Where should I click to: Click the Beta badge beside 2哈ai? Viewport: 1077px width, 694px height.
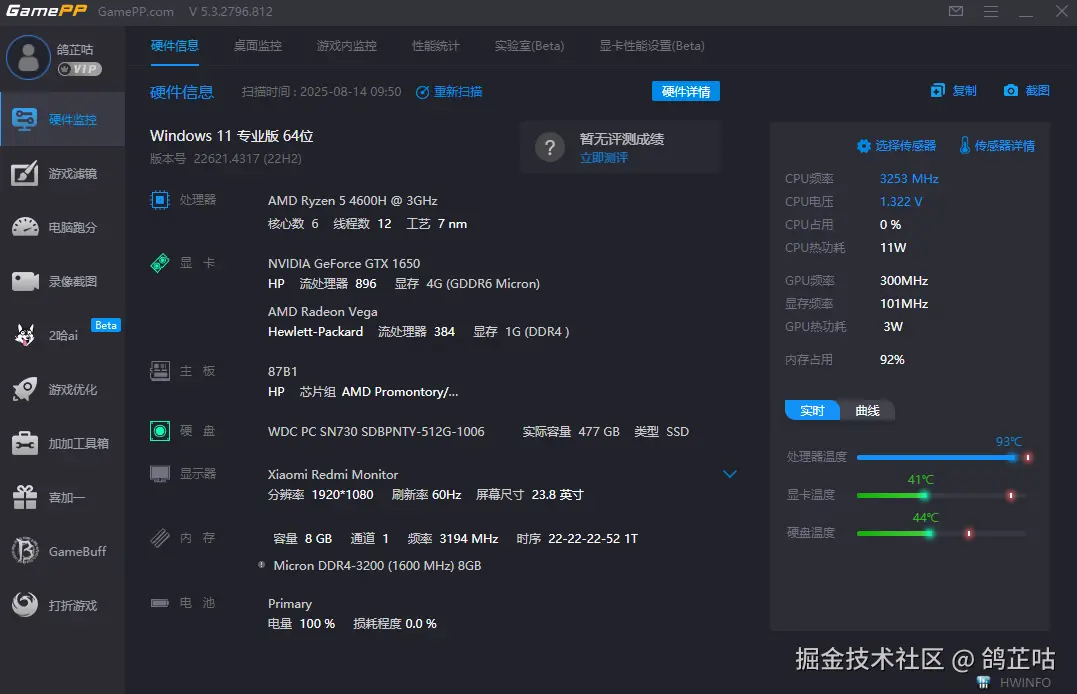click(106, 325)
